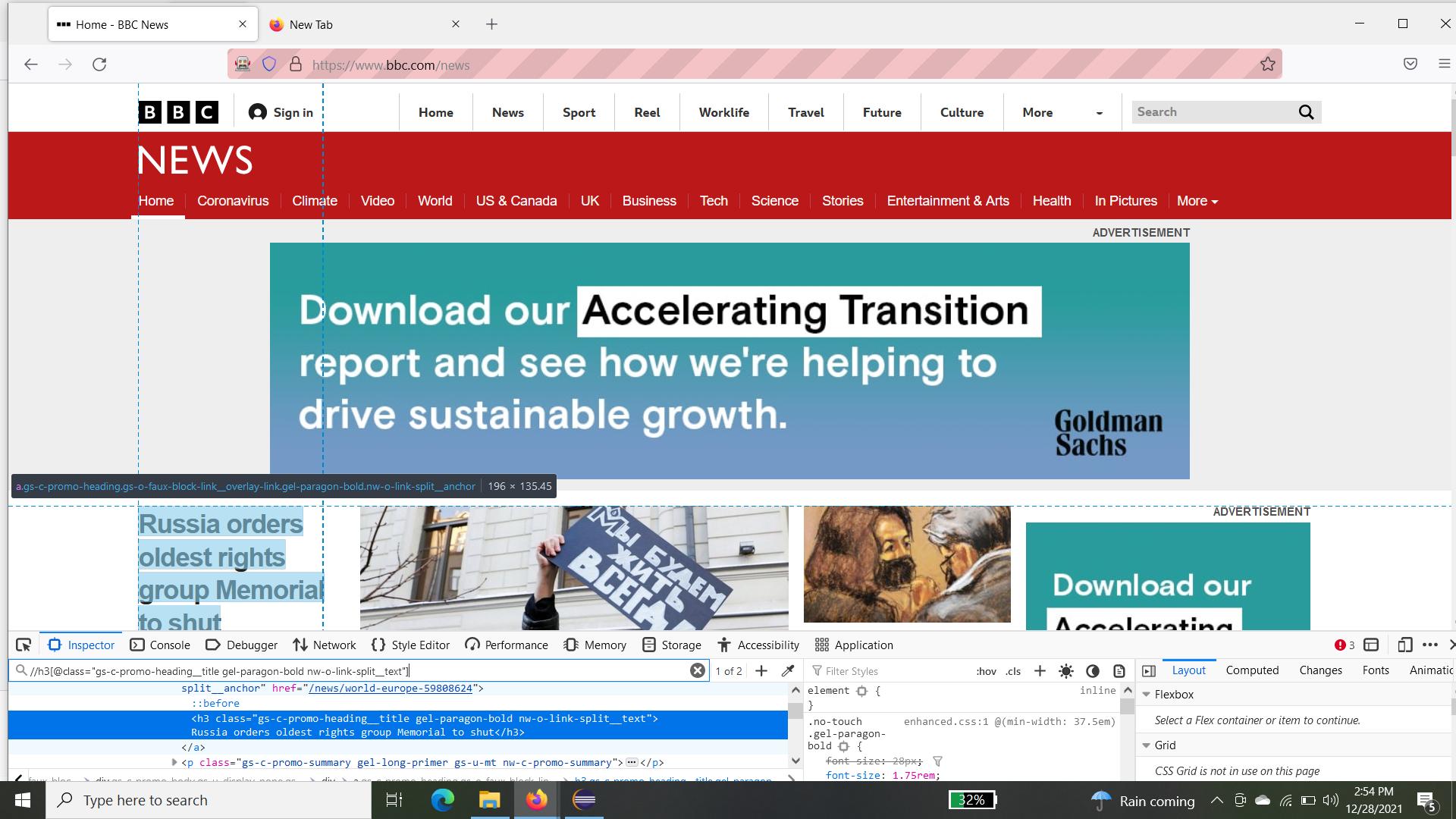Image resolution: width=1456 pixels, height=819 pixels.
Task: Open the Network tab
Action: click(325, 645)
